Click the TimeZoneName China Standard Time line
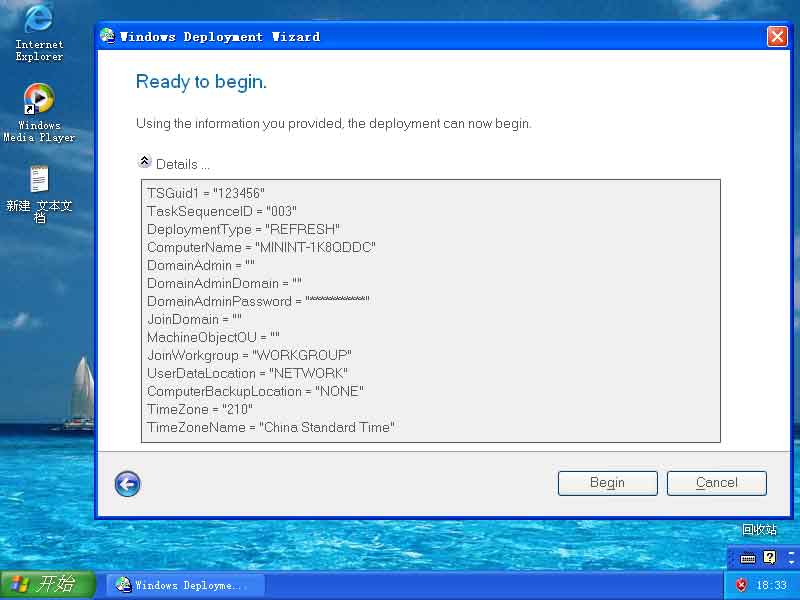The height and width of the screenshot is (600, 800). pos(271,428)
